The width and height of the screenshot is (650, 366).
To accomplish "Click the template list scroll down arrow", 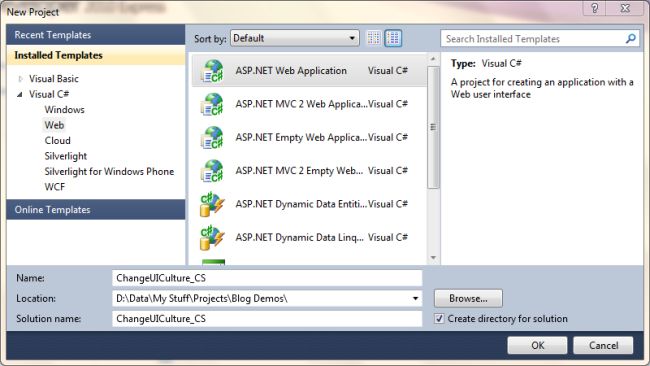I will (x=433, y=258).
